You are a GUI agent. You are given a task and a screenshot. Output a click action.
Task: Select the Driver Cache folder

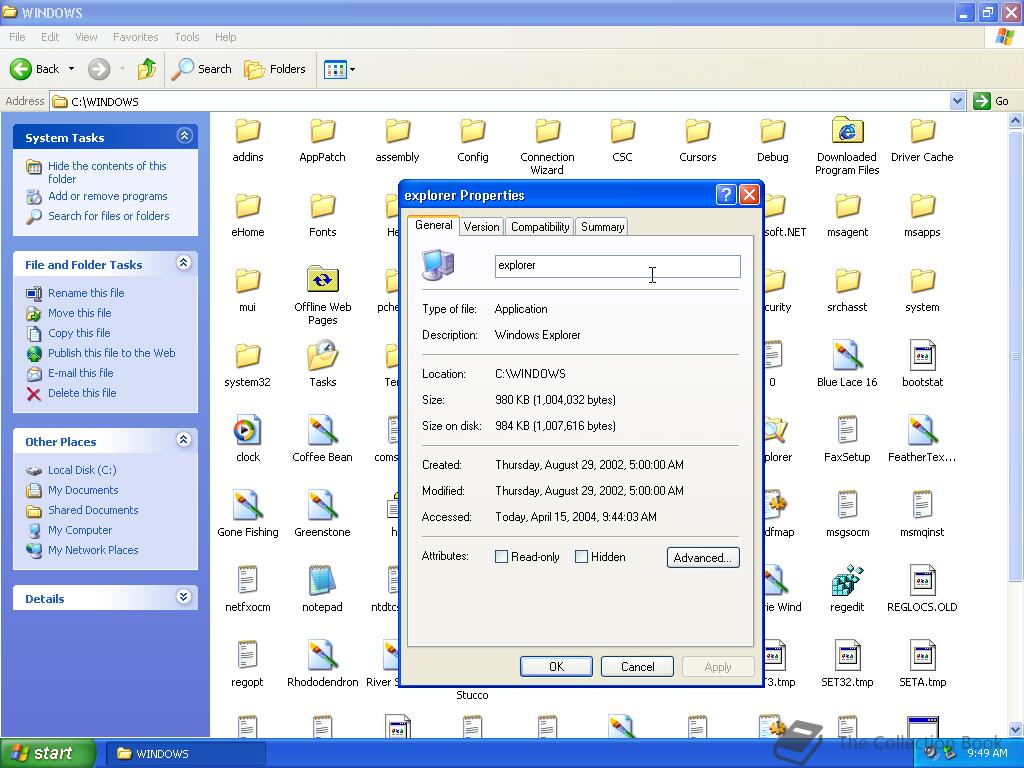tap(922, 140)
